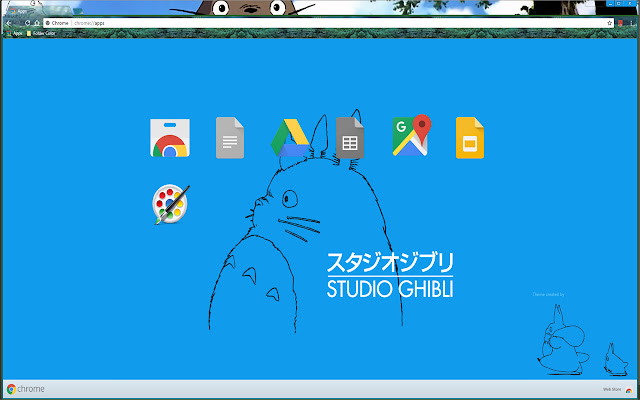This screenshot has height=400, width=640.
Task: Open the Chrome Web Store app
Action: [x=170, y=138]
